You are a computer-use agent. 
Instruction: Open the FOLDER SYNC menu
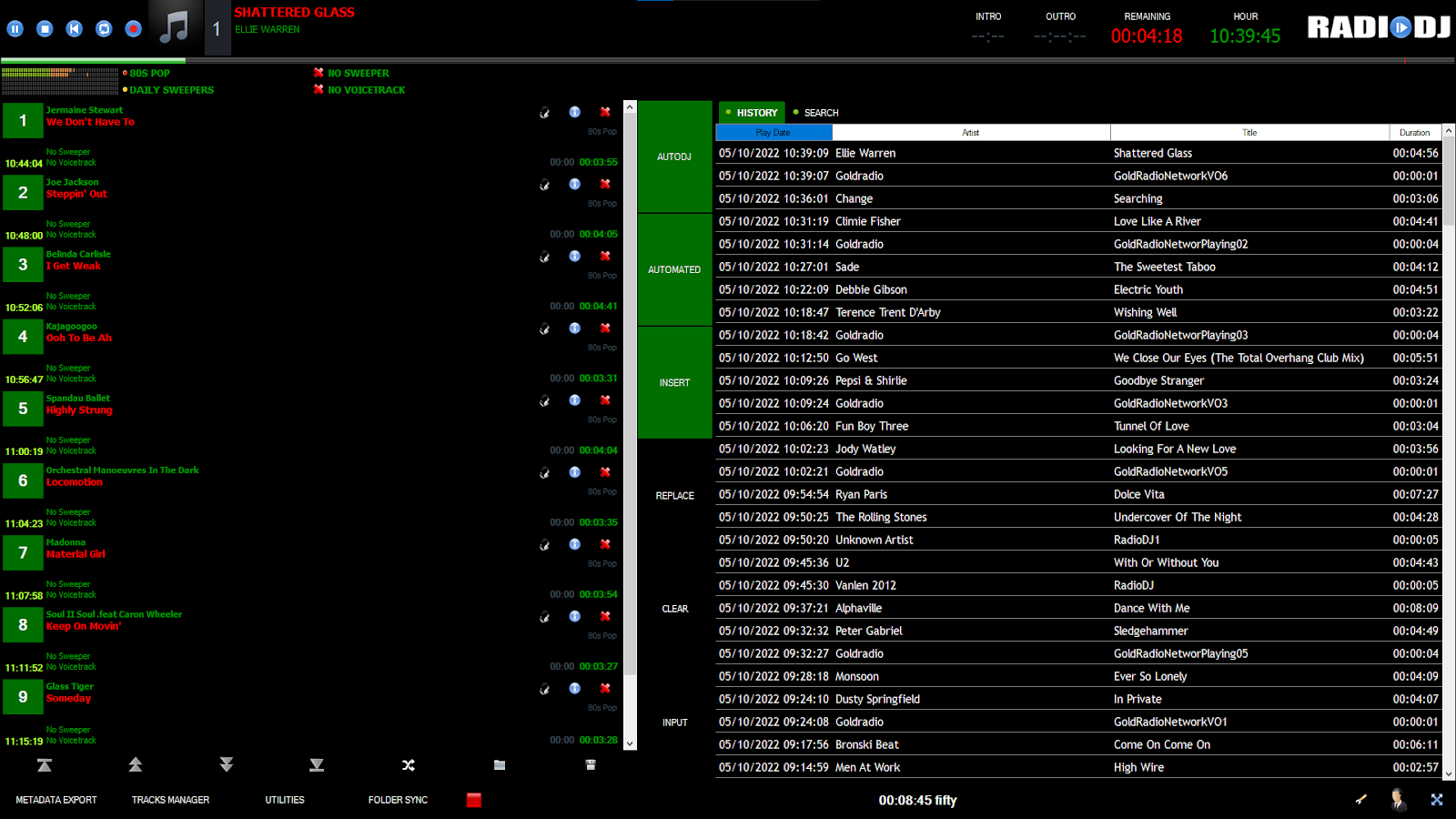398,800
